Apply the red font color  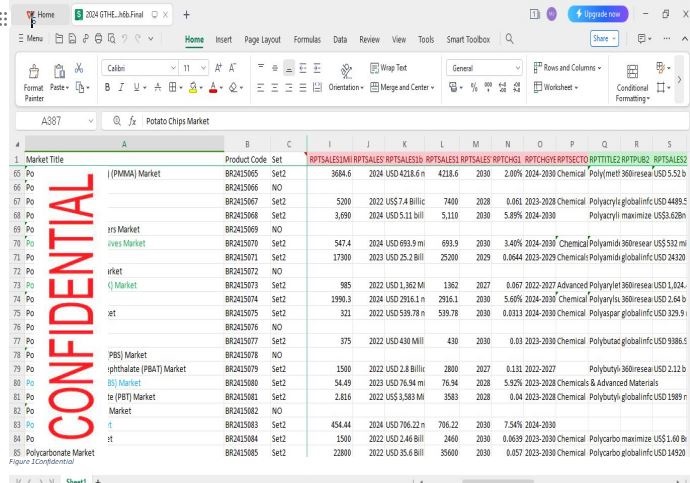pyautogui.click(x=213, y=88)
